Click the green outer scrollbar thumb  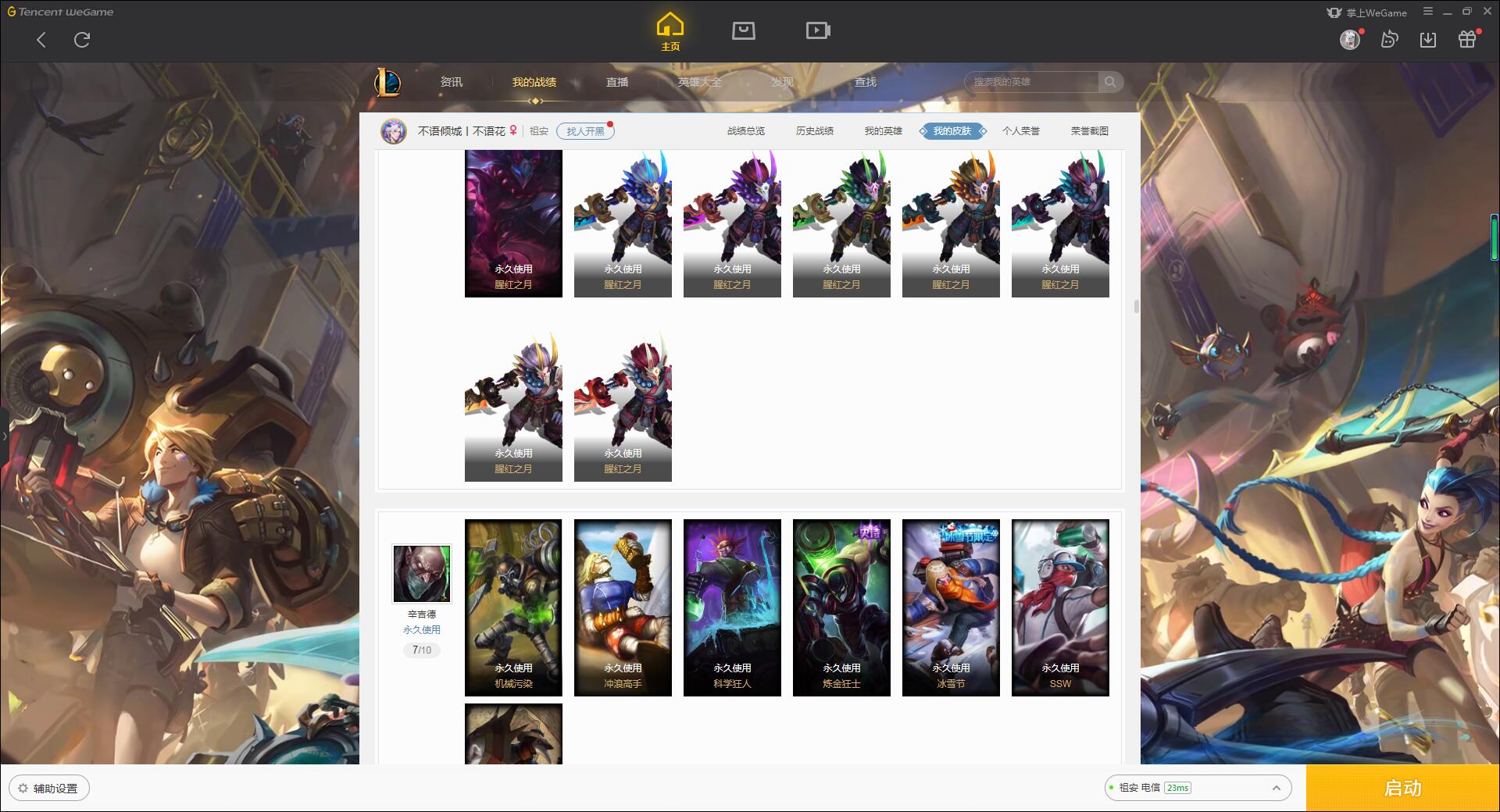[1494, 237]
